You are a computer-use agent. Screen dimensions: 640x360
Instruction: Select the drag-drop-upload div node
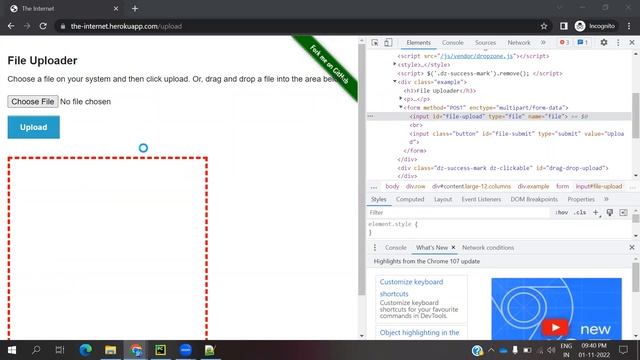503,168
